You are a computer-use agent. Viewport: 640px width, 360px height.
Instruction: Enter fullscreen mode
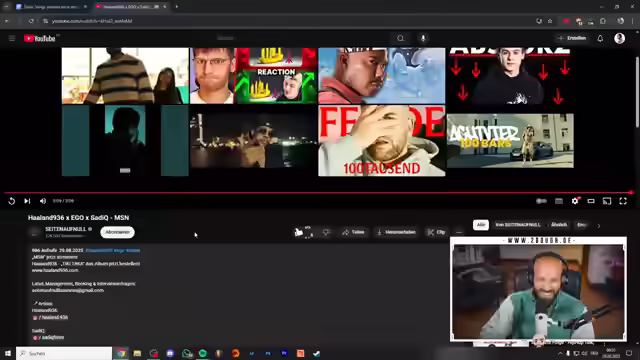point(623,201)
